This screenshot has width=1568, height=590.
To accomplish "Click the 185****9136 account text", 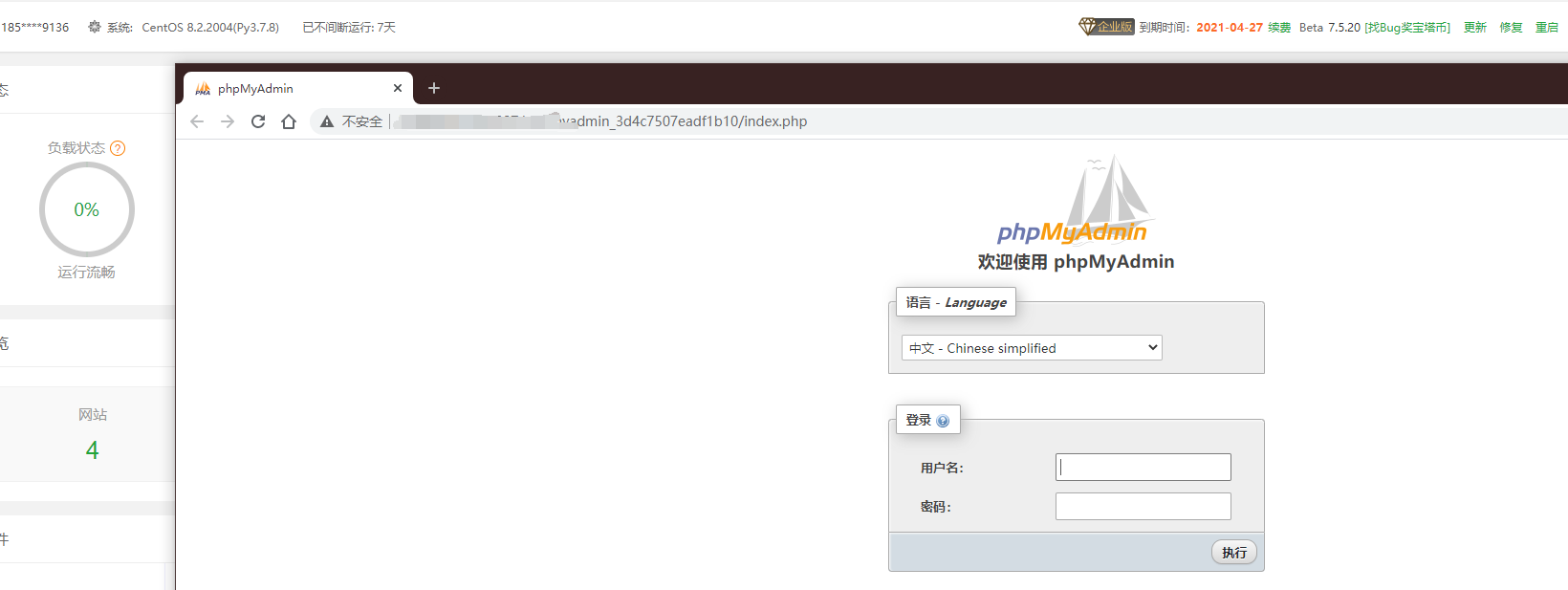I will (35, 28).
